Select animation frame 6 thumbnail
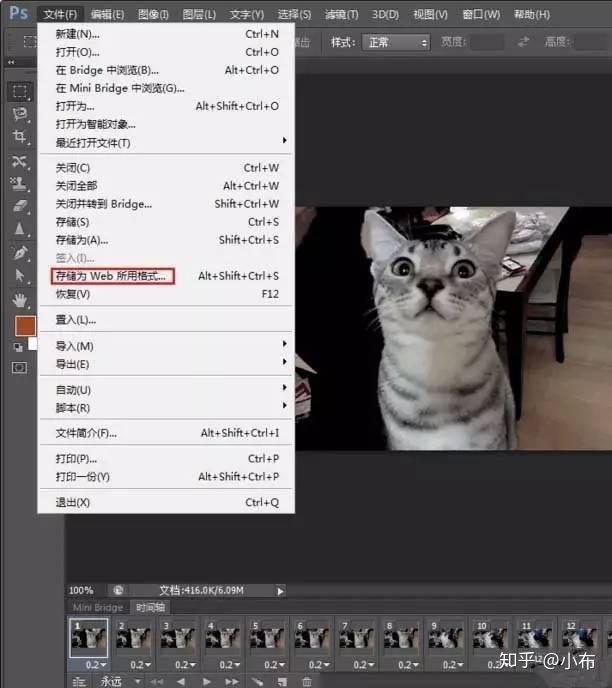Screen dimensions: 612x688 point(312,637)
